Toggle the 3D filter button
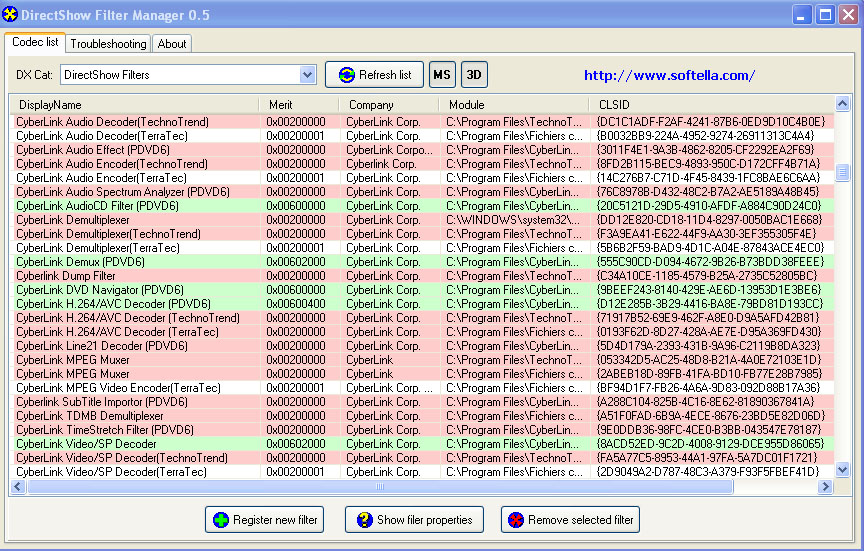Screen dimensions: 864x551 (x=474, y=74)
